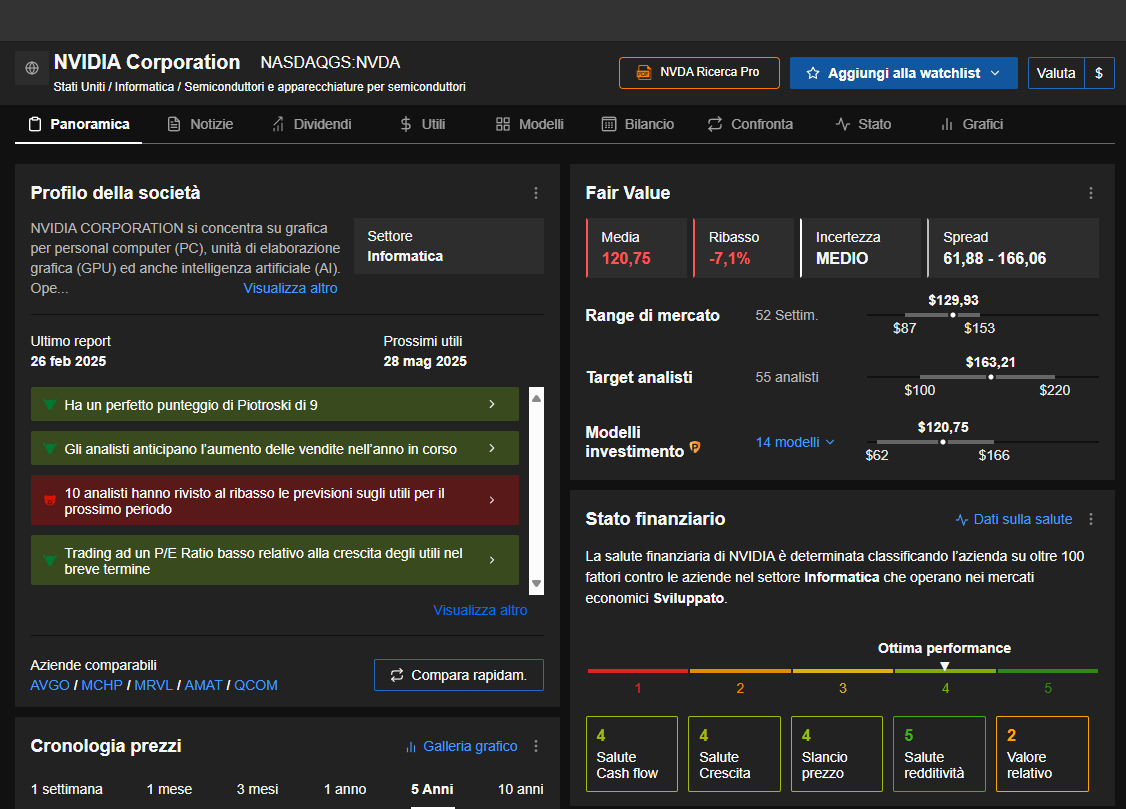Open the three-dot menu in Cronologia prezzi
Screen dimensions: 1126x809
coord(536,747)
